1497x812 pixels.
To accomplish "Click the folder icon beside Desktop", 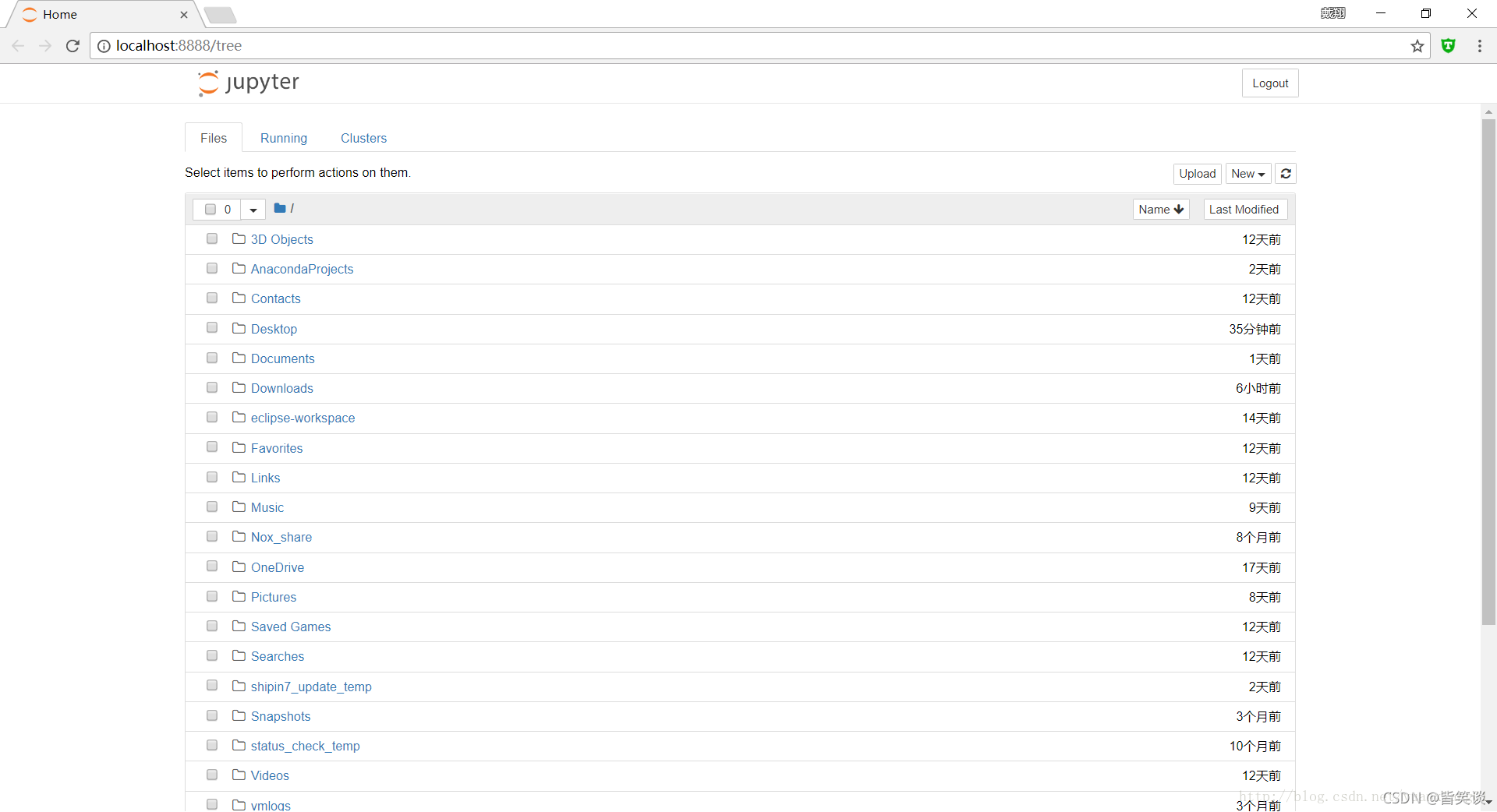I will 239,328.
